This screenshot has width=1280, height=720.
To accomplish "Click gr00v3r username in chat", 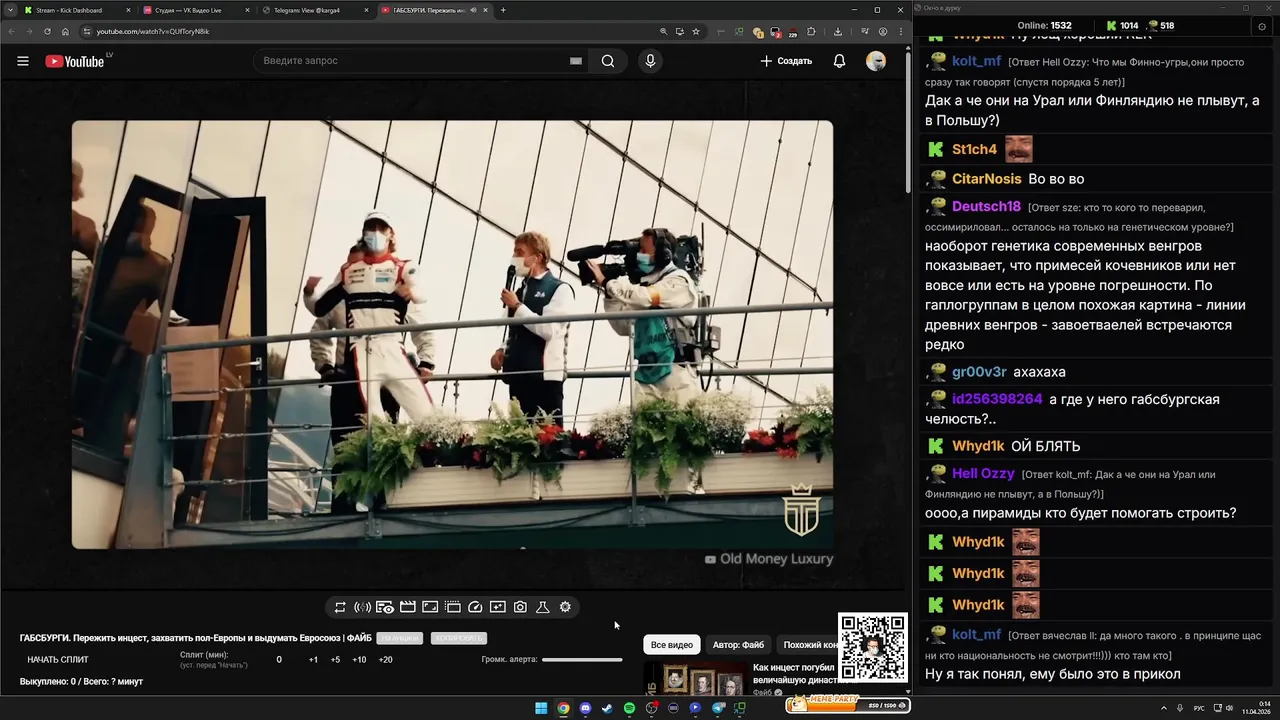I will coord(979,372).
